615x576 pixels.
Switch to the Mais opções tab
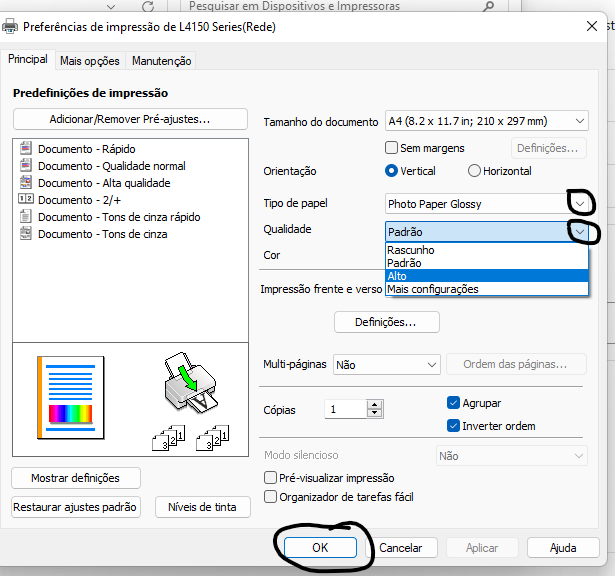(x=90, y=61)
